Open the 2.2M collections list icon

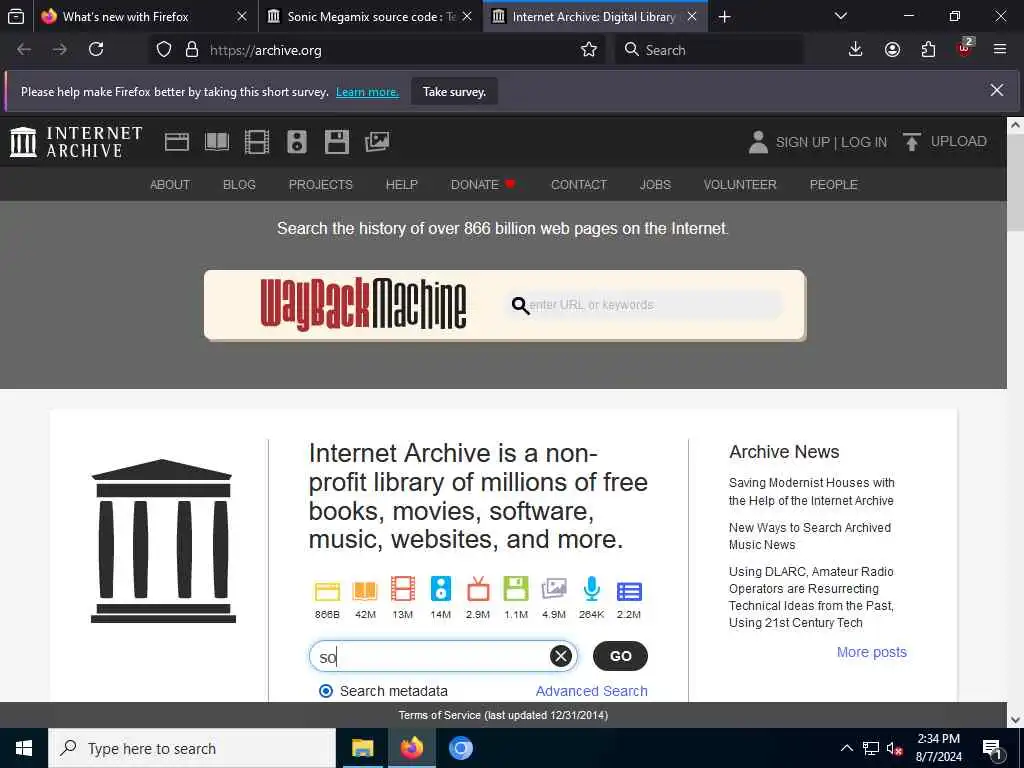629,591
